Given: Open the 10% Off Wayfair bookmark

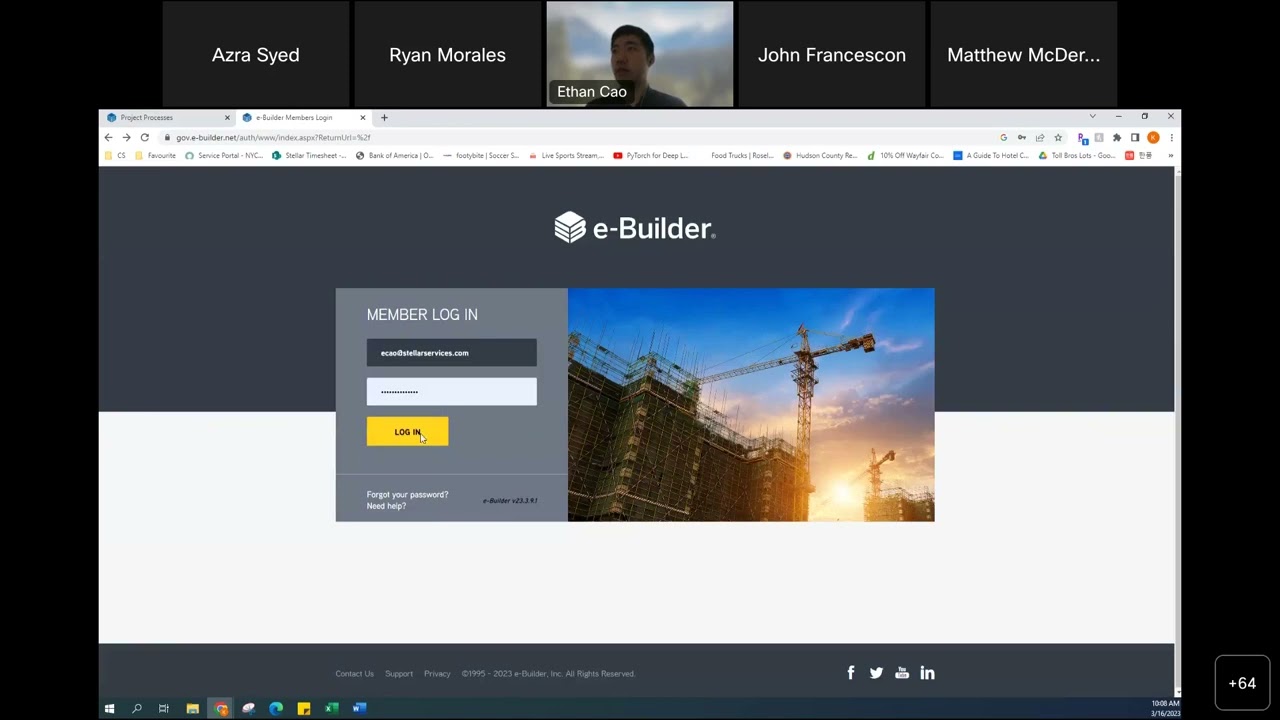Looking at the screenshot, I should 905,156.
